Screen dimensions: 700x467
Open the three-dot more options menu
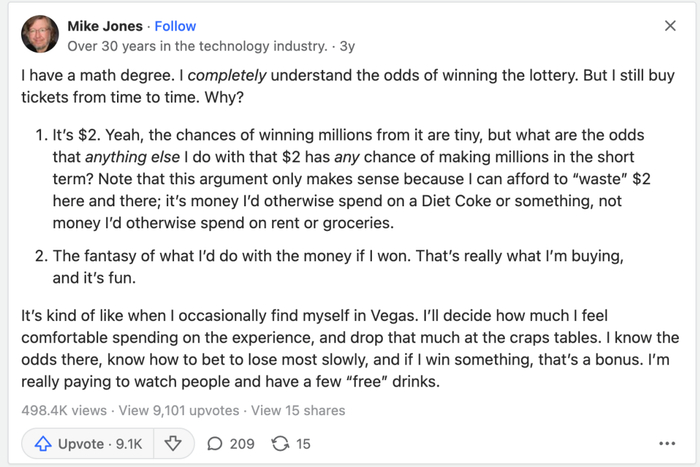coord(667,443)
